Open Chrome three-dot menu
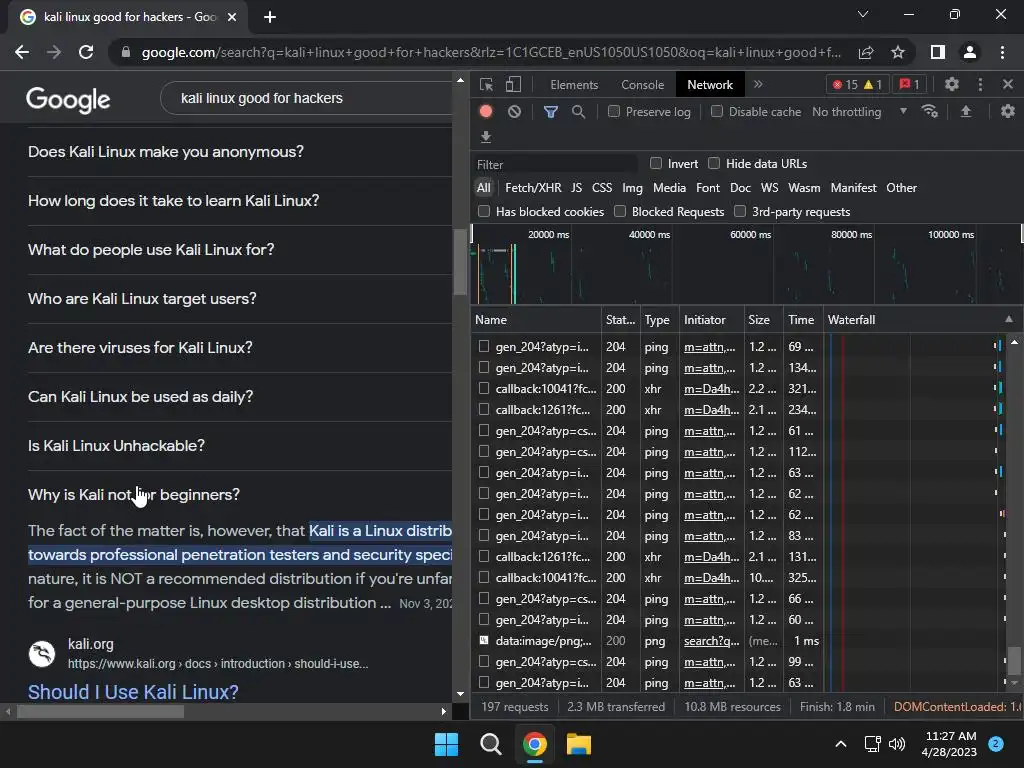The width and height of the screenshot is (1024, 768). tap(1002, 52)
